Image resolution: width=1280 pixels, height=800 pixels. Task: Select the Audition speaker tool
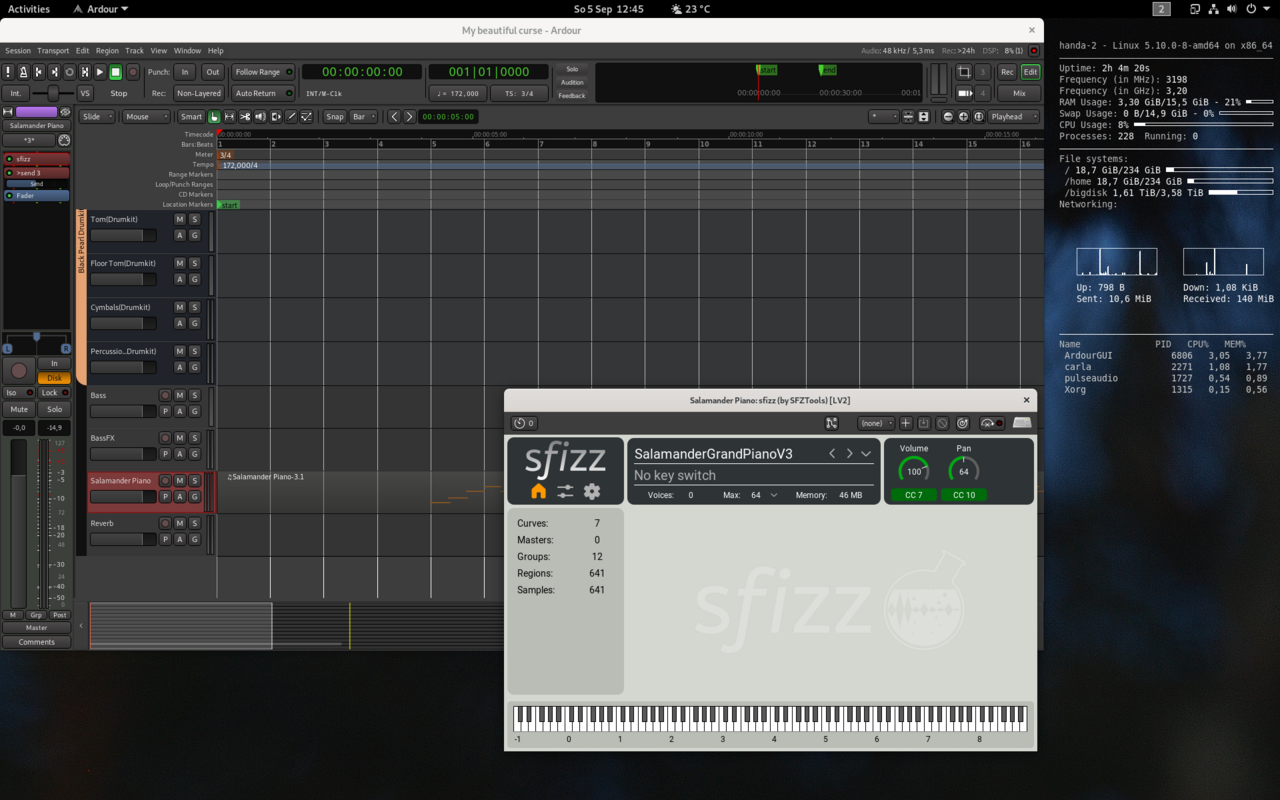point(260,117)
